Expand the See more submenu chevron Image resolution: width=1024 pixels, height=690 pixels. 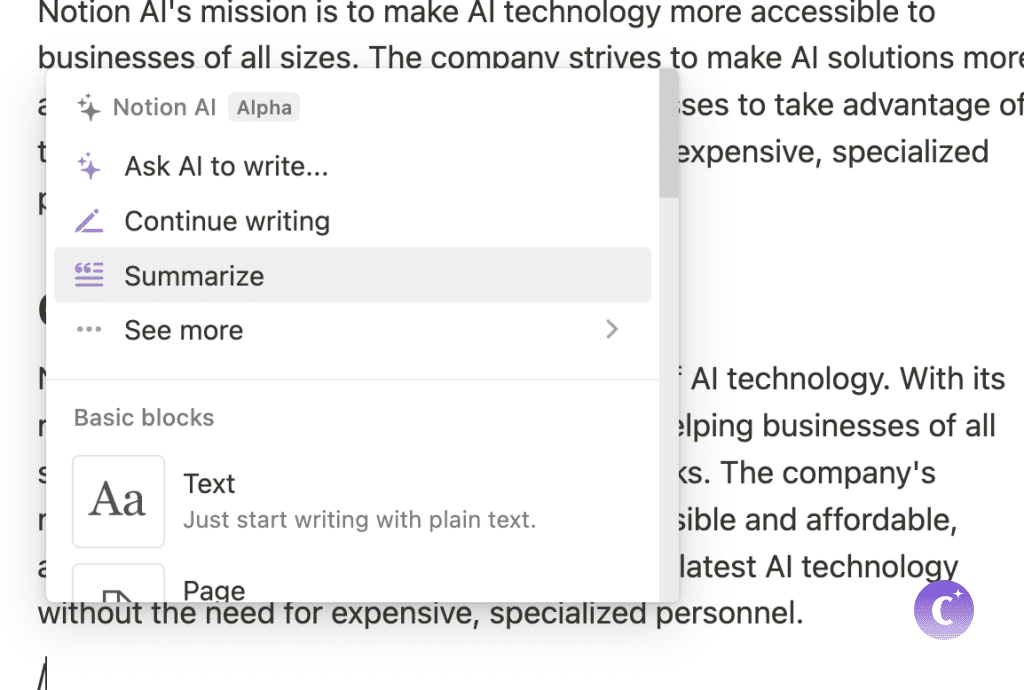coord(612,330)
